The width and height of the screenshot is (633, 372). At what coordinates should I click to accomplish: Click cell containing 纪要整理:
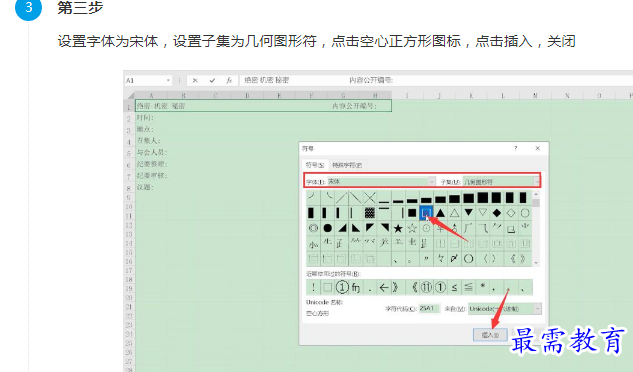151,164
